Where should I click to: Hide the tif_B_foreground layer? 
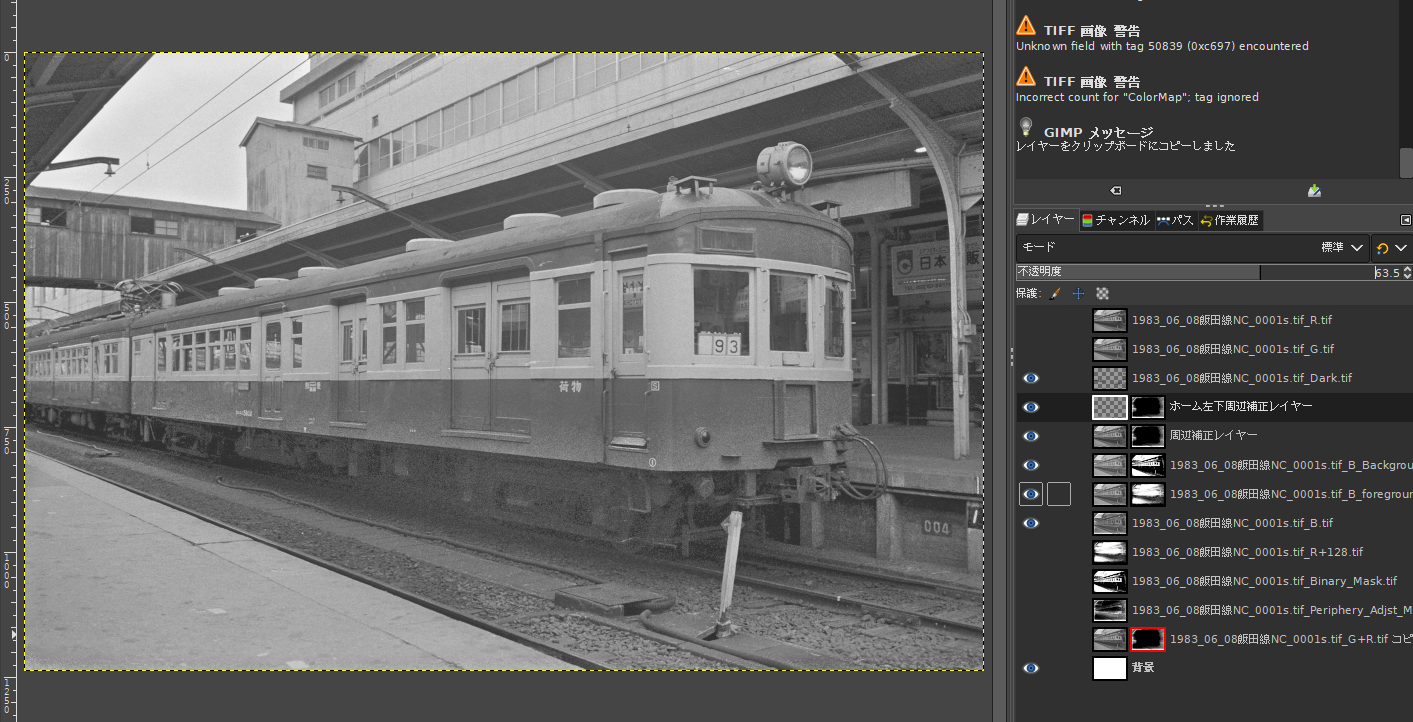coord(1031,494)
